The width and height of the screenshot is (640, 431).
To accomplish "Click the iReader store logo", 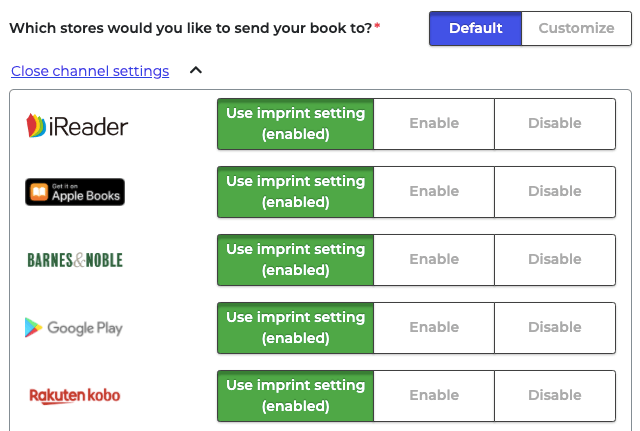I will tap(77, 125).
